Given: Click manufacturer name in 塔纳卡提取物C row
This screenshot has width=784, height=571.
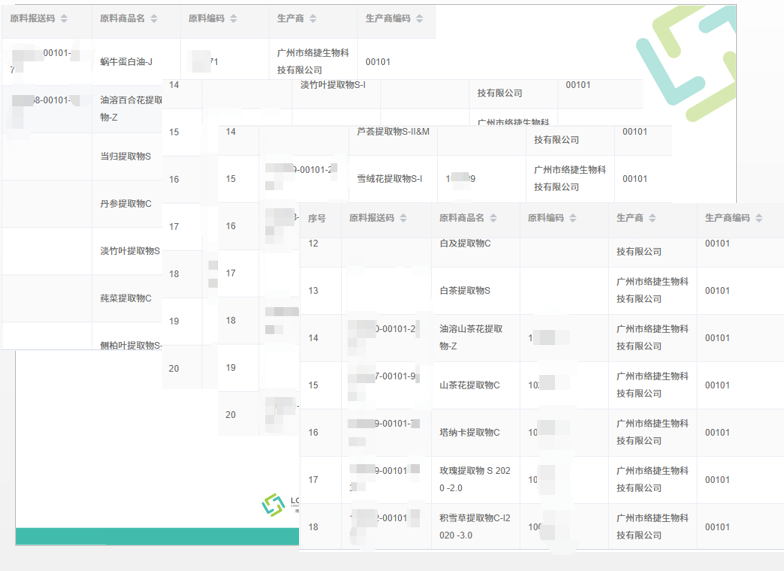Looking at the screenshot, I should [652, 432].
